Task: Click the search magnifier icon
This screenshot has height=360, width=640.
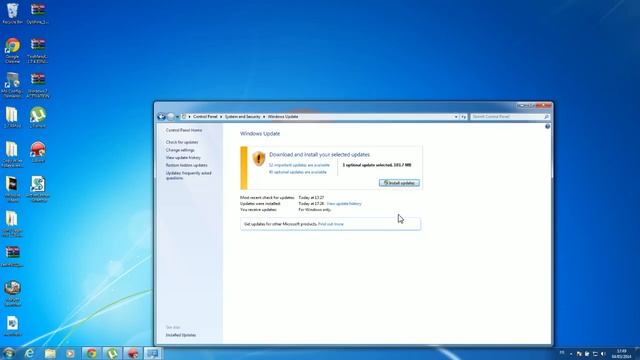Action: (547, 117)
